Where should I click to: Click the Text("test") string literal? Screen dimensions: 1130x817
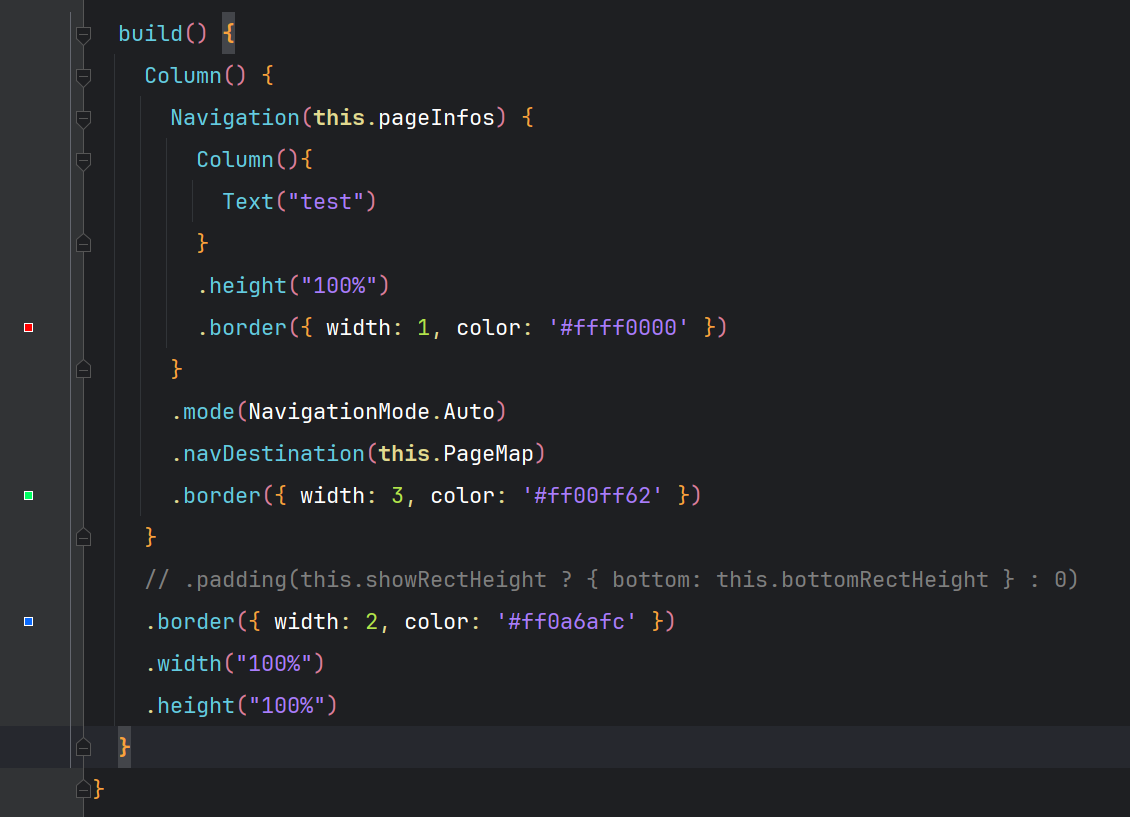[x=326, y=202]
